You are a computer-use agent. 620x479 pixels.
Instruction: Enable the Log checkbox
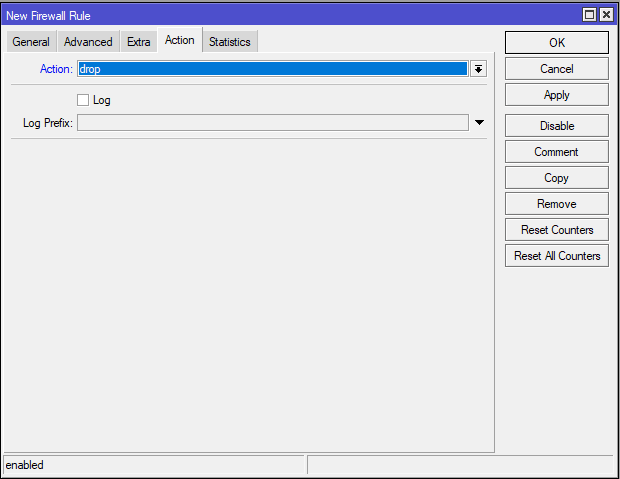[83, 100]
